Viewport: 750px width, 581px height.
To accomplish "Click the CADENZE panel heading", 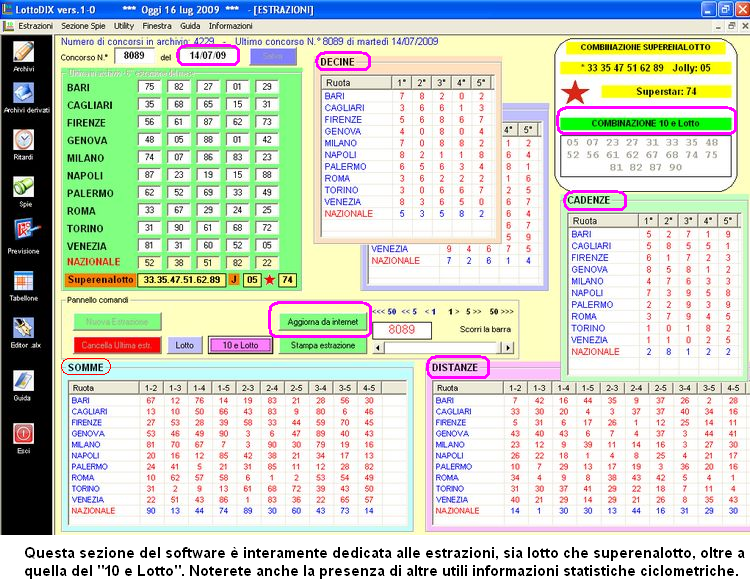I will click(589, 200).
